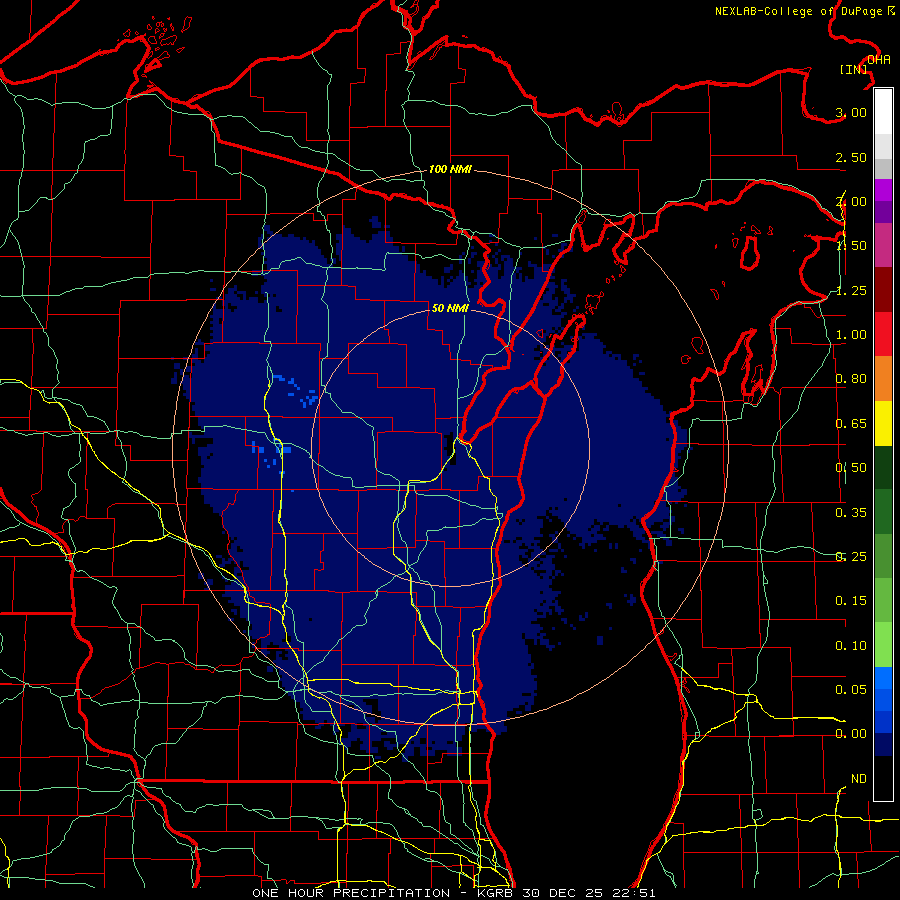The image size is (900, 900).
Task: Click the 3.00 legend value
Action: 851,112
